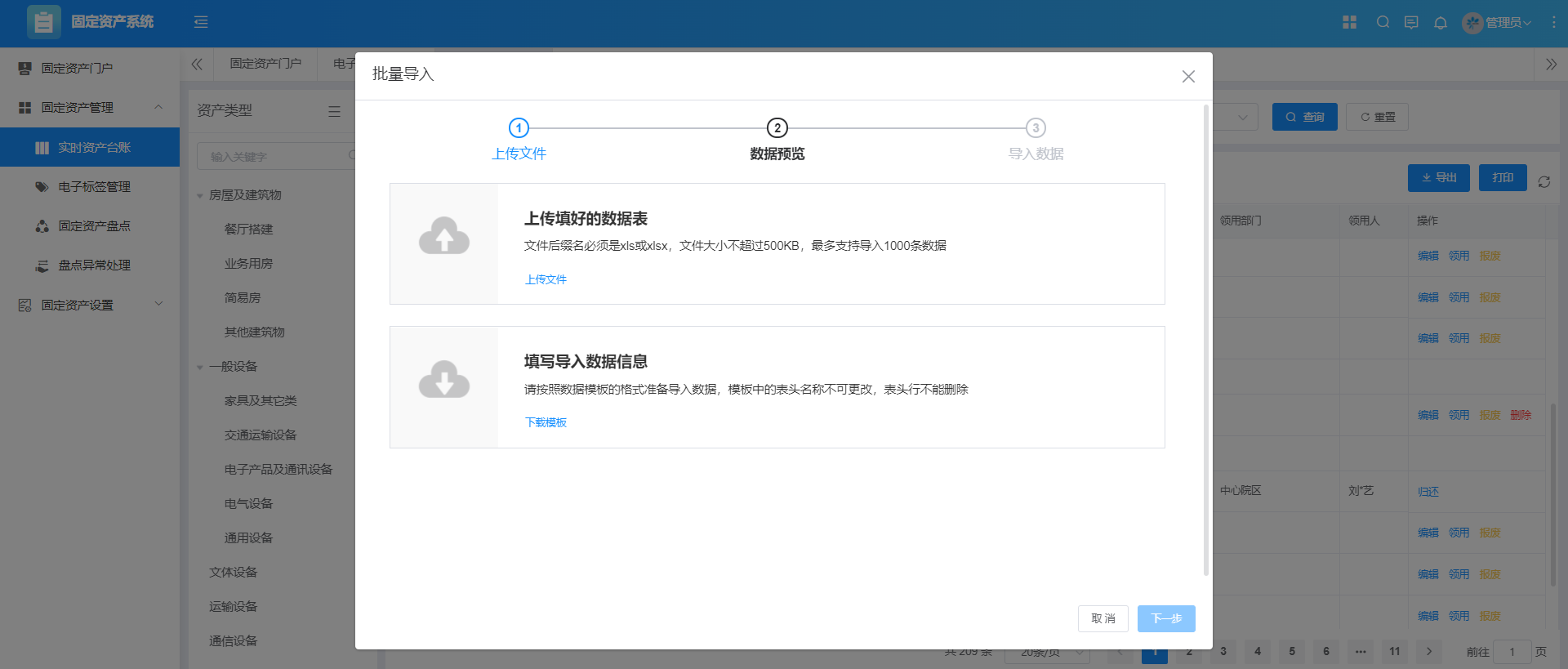Click the refresh icon beside 打印
This screenshot has width=1568, height=669.
pyautogui.click(x=1543, y=181)
